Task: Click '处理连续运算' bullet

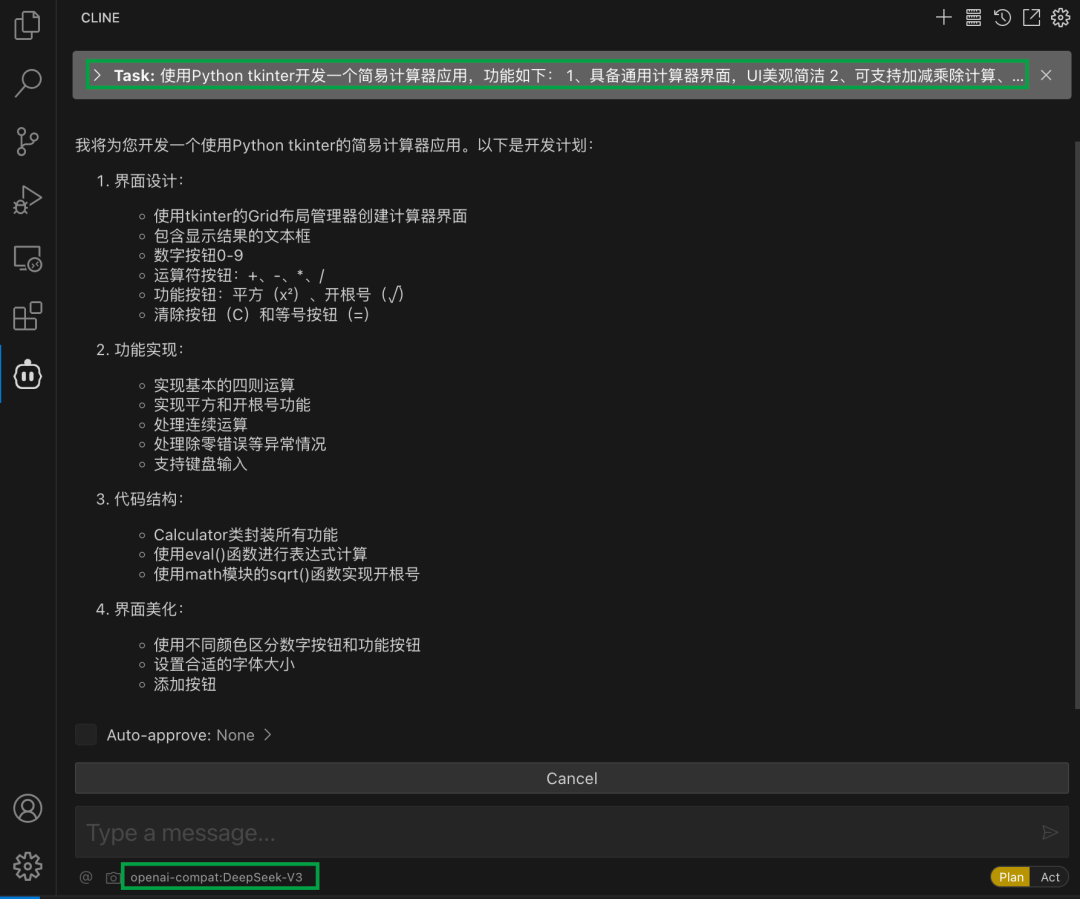Action: tap(200, 424)
